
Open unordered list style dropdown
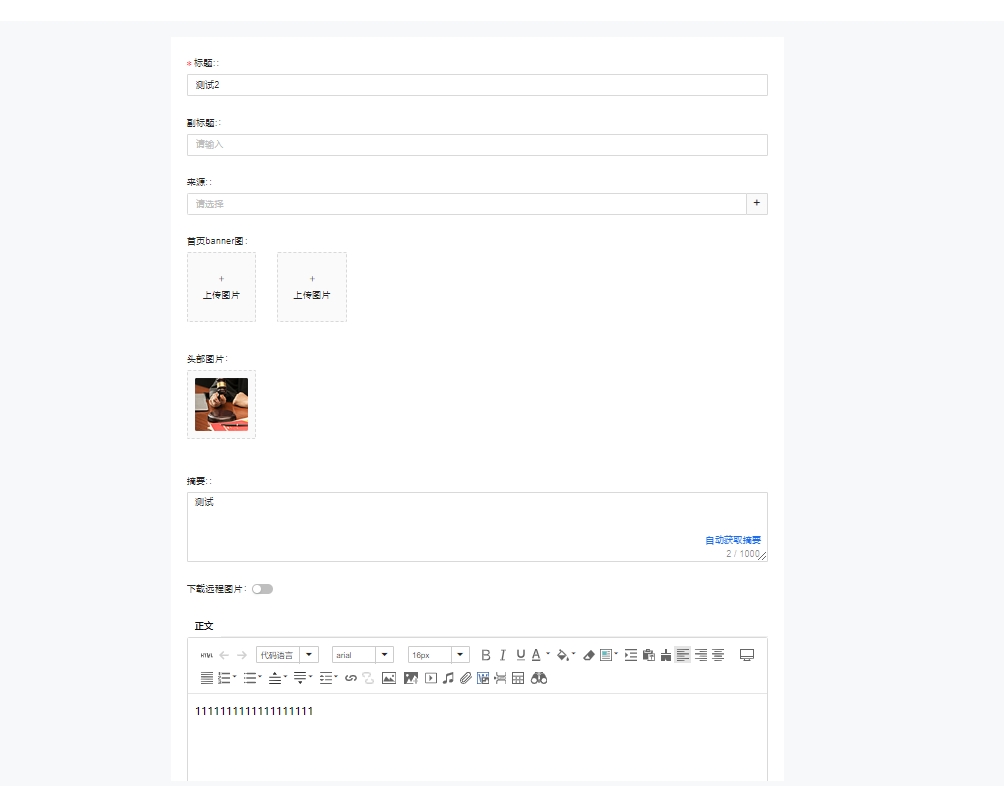(x=260, y=677)
